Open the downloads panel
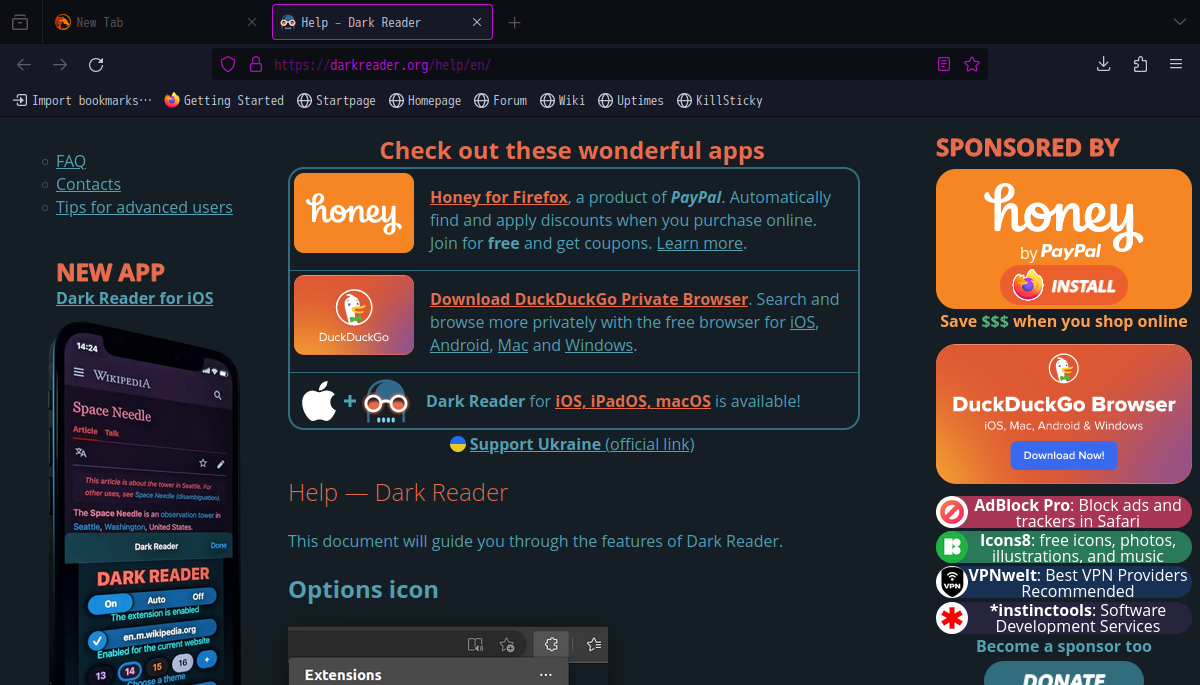This screenshot has width=1200, height=685. [x=1104, y=64]
